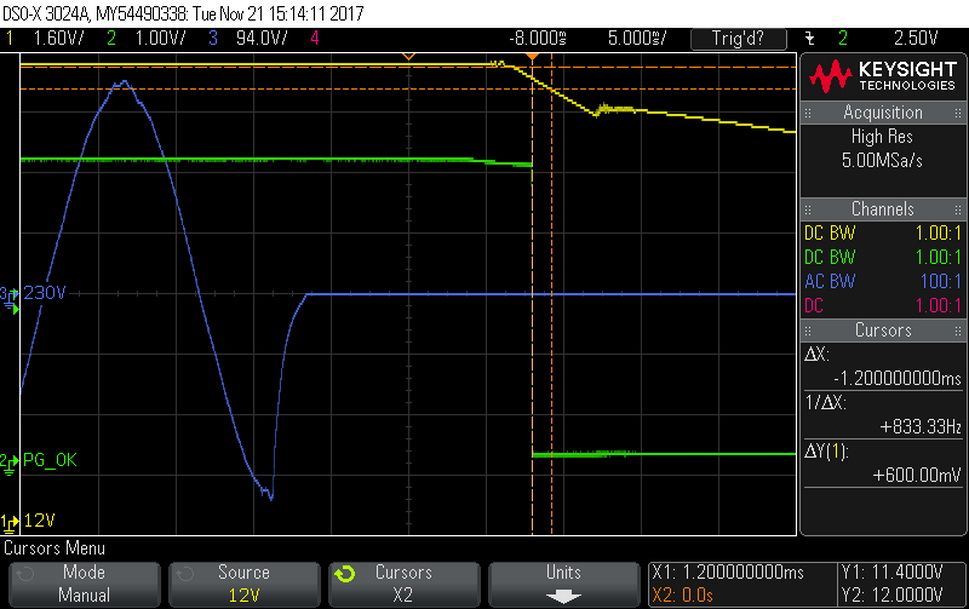Click the Y1 11.4000V cursor value
The image size is (969, 609).
[892, 573]
